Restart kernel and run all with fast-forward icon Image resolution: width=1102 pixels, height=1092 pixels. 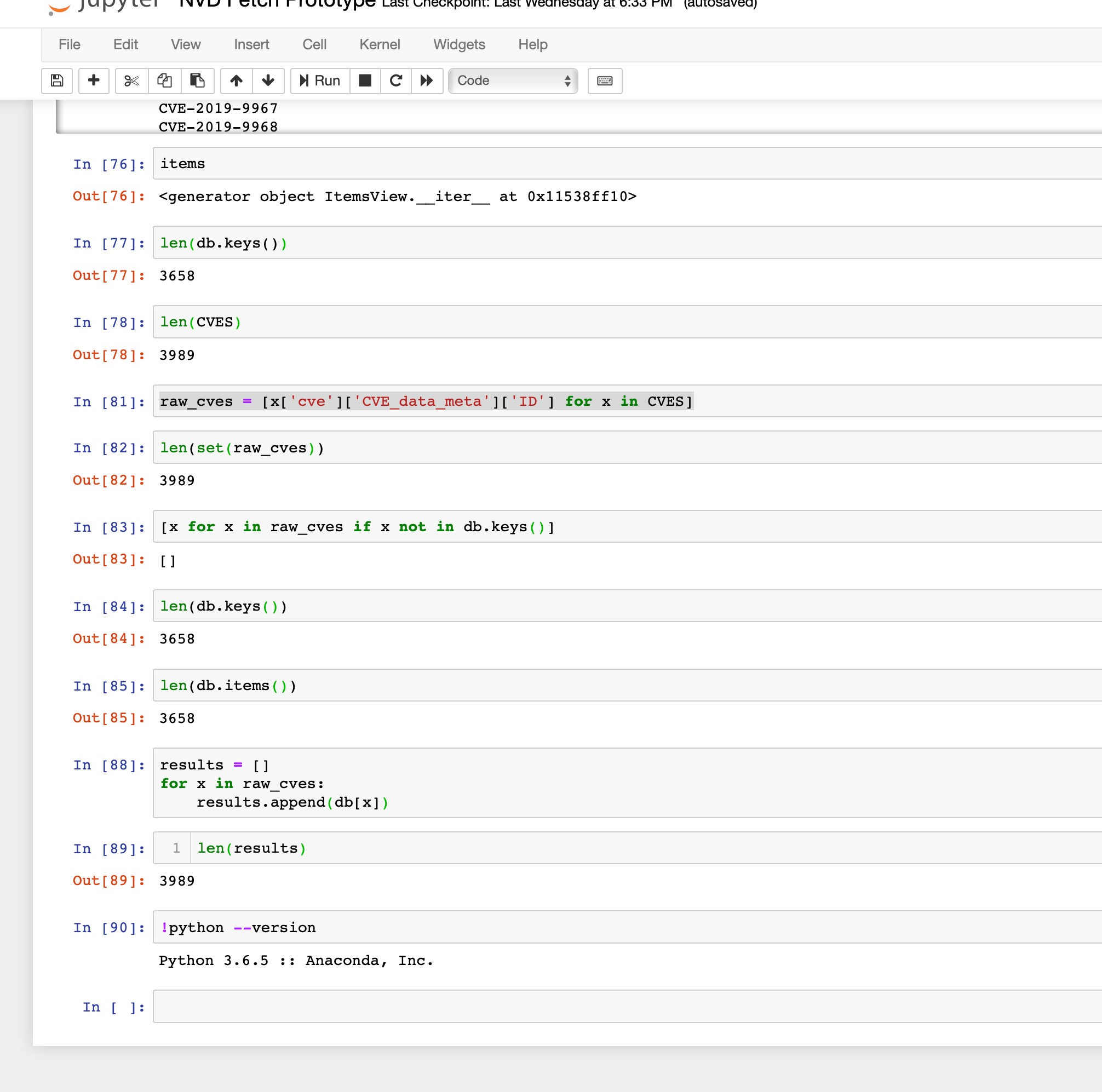pyautogui.click(x=427, y=81)
